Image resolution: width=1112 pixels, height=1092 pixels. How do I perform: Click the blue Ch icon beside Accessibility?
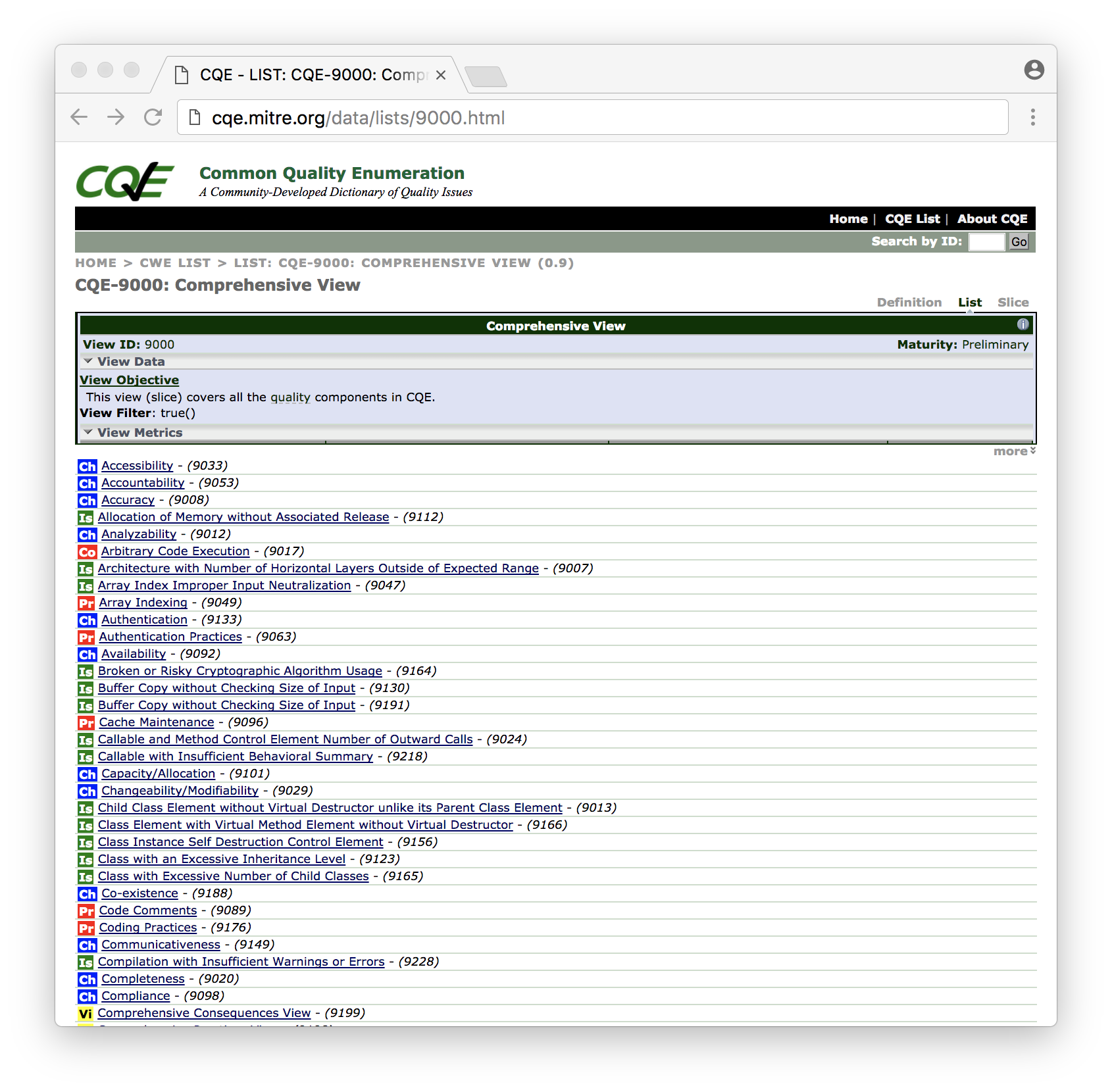(x=87, y=466)
